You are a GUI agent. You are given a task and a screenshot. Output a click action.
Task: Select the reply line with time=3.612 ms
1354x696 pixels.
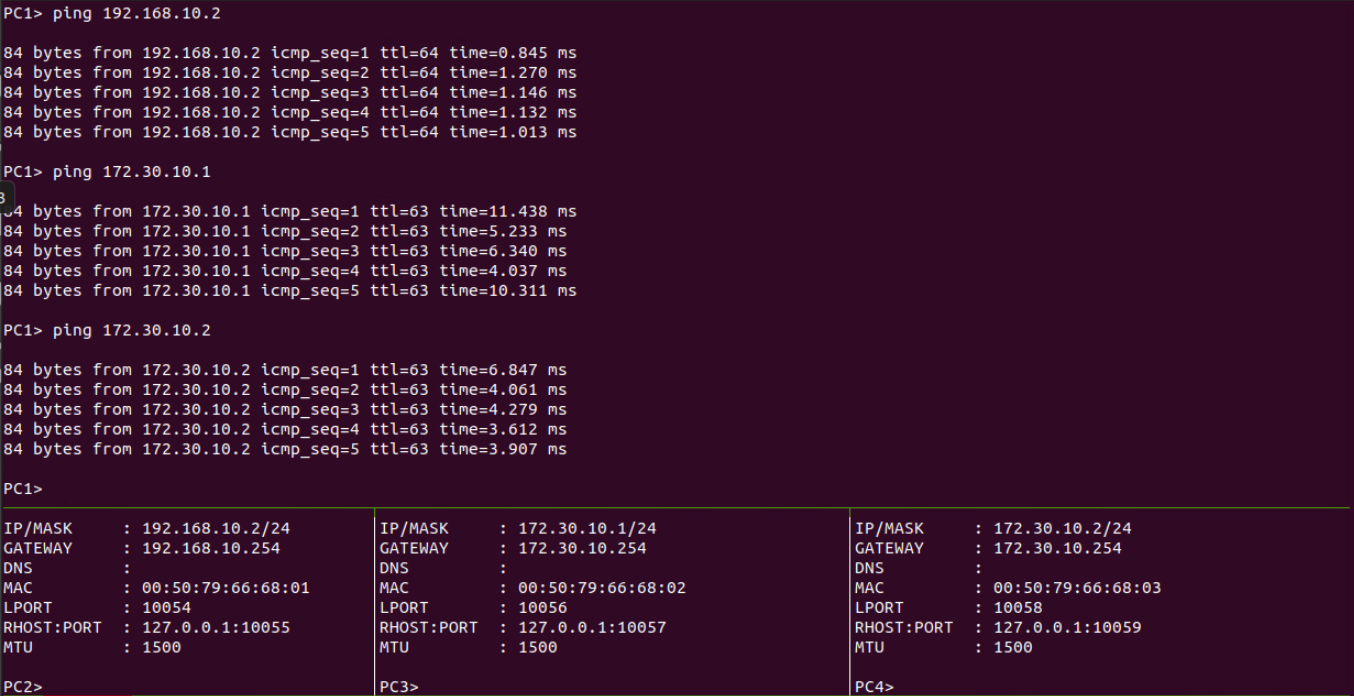click(x=285, y=429)
